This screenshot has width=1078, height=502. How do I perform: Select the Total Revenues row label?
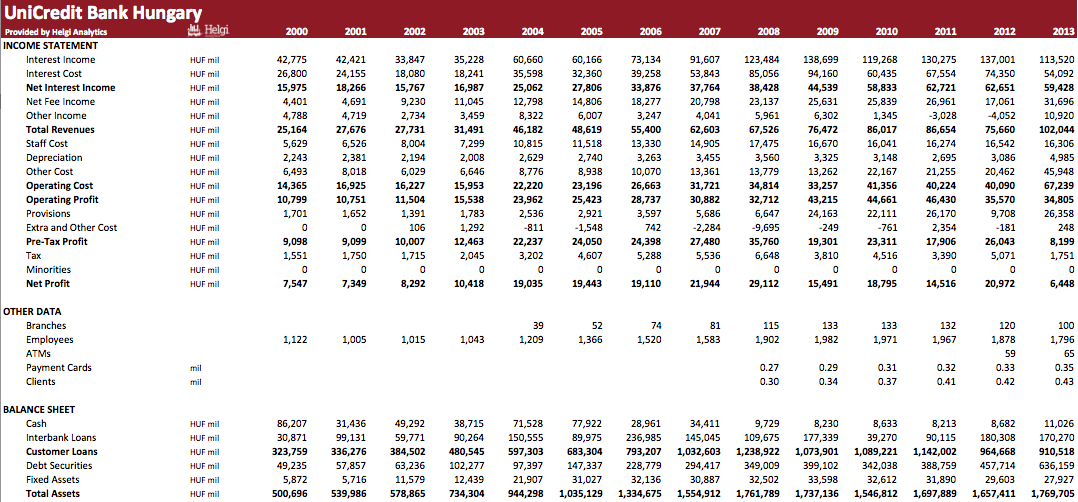(x=60, y=129)
